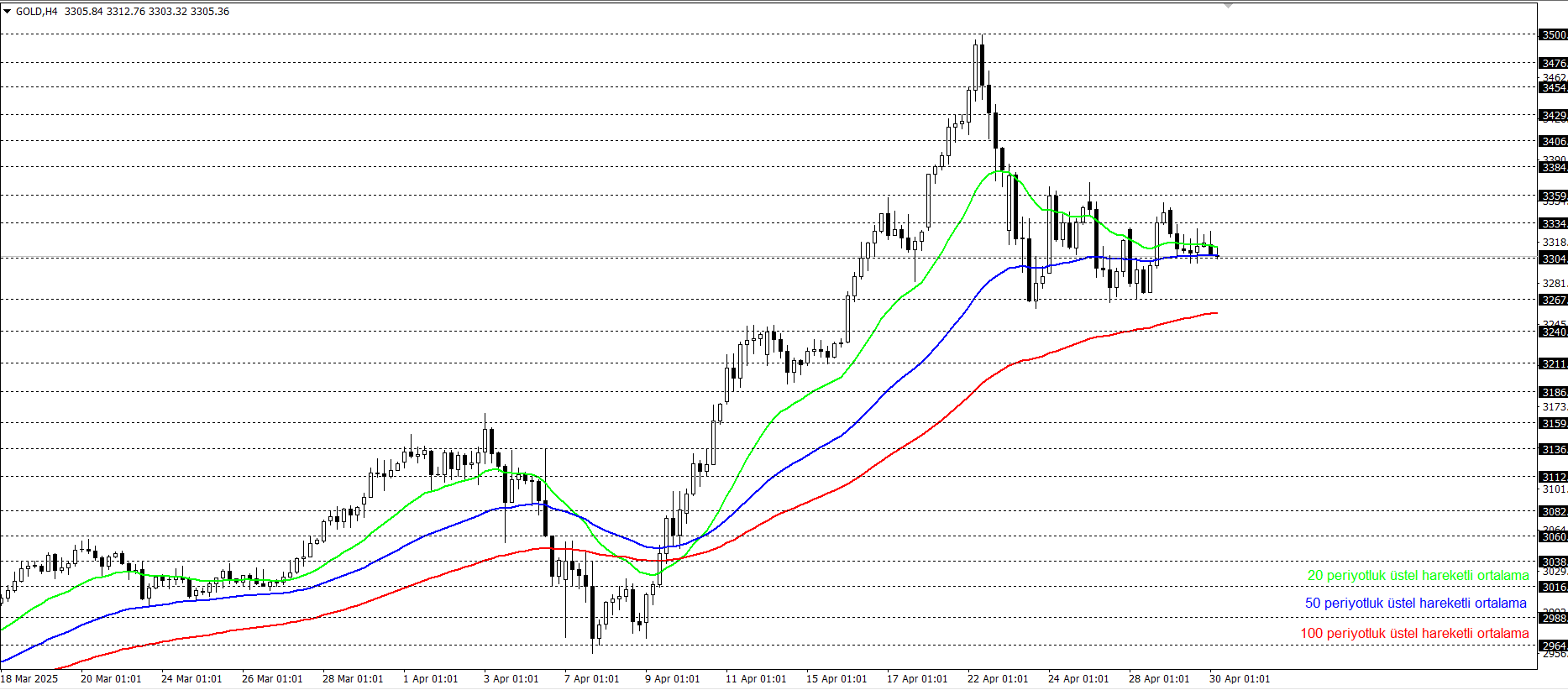Viewport: 1568px width, 690px height.
Task: Click the 3240 price level label
Action: pos(1553,332)
